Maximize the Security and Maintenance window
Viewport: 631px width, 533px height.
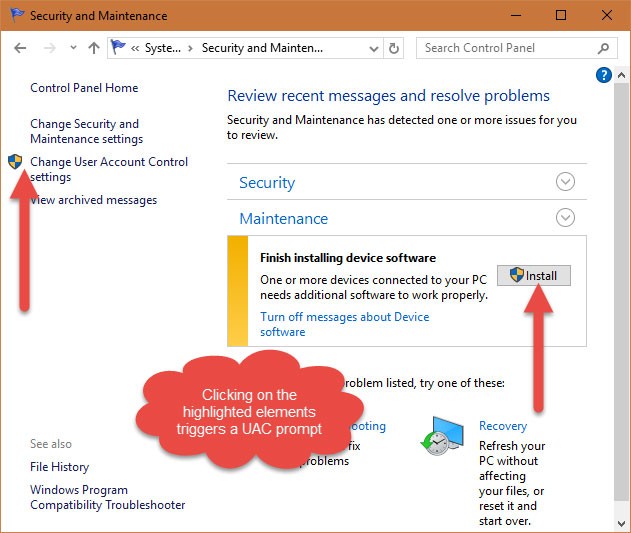tap(561, 15)
